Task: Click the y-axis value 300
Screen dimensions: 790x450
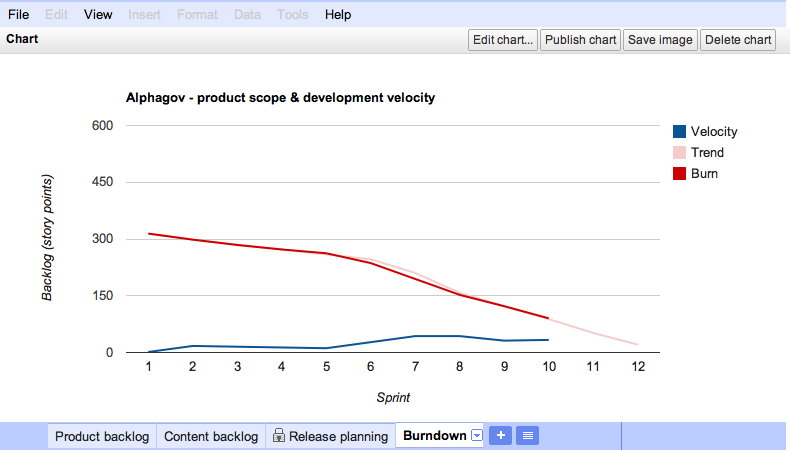Action: point(102,239)
